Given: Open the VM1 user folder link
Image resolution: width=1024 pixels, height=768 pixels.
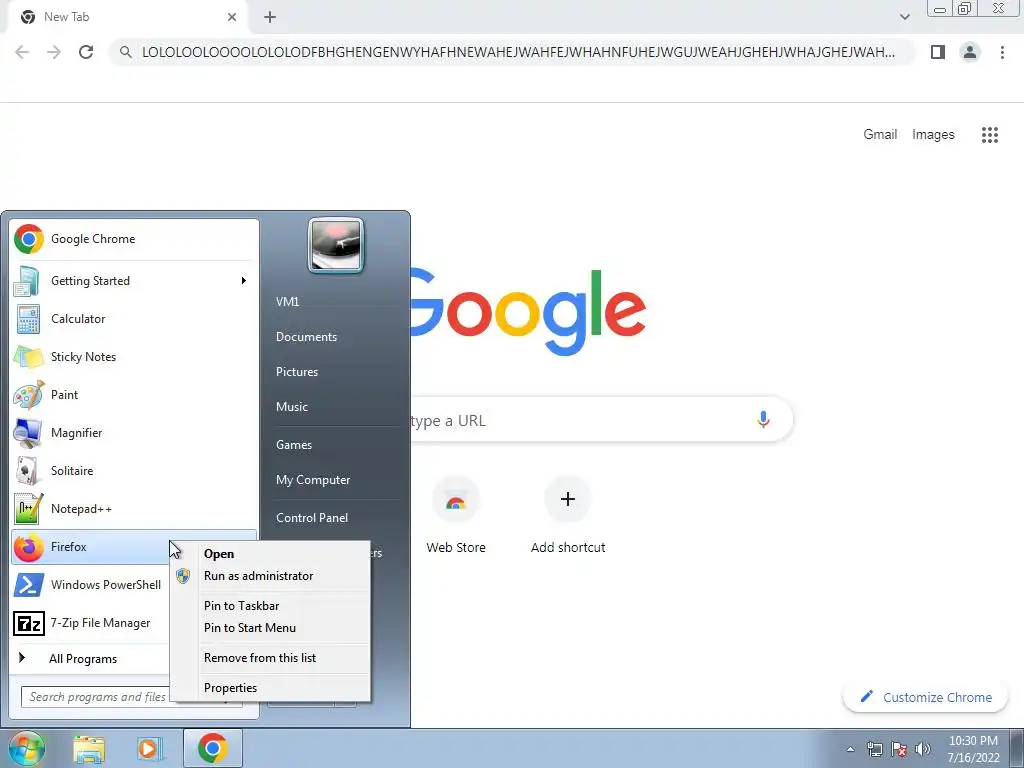Looking at the screenshot, I should (x=287, y=302).
